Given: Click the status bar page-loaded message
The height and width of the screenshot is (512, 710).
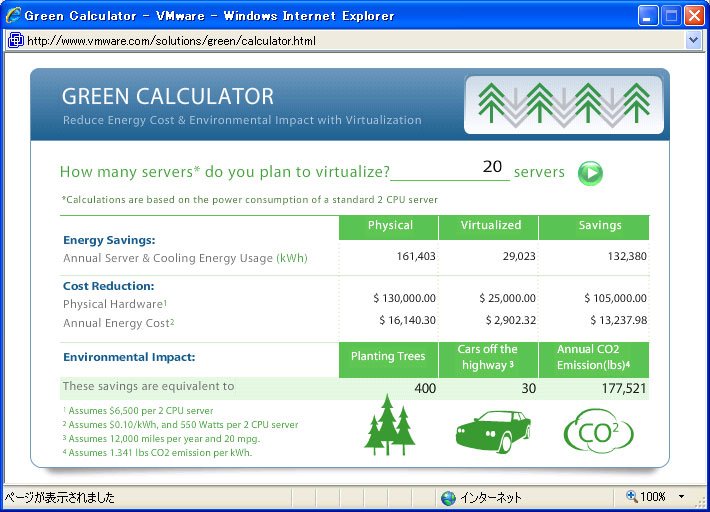Looking at the screenshot, I should coord(59,498).
